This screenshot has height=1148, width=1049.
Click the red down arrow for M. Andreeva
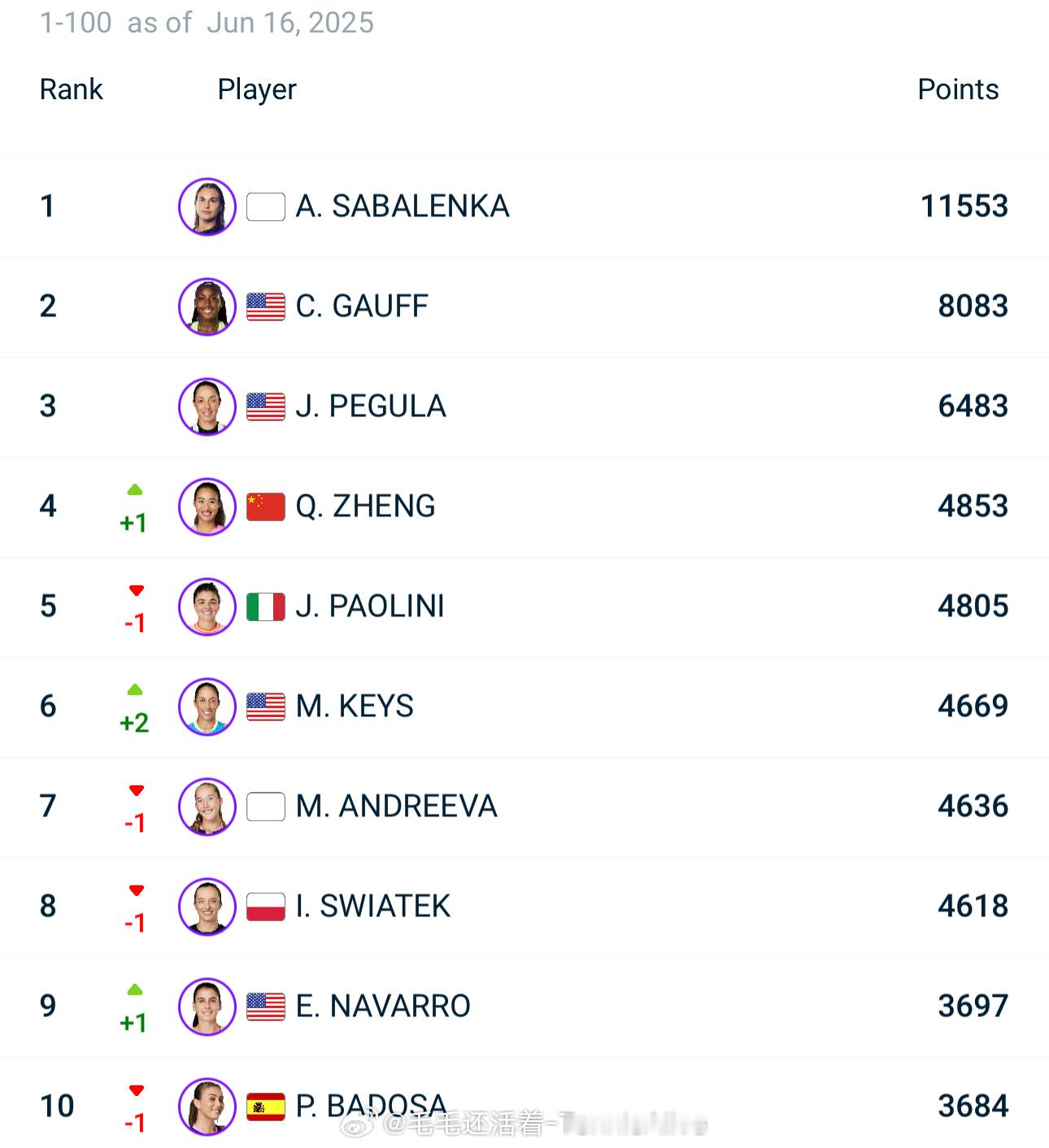pyautogui.click(x=136, y=790)
